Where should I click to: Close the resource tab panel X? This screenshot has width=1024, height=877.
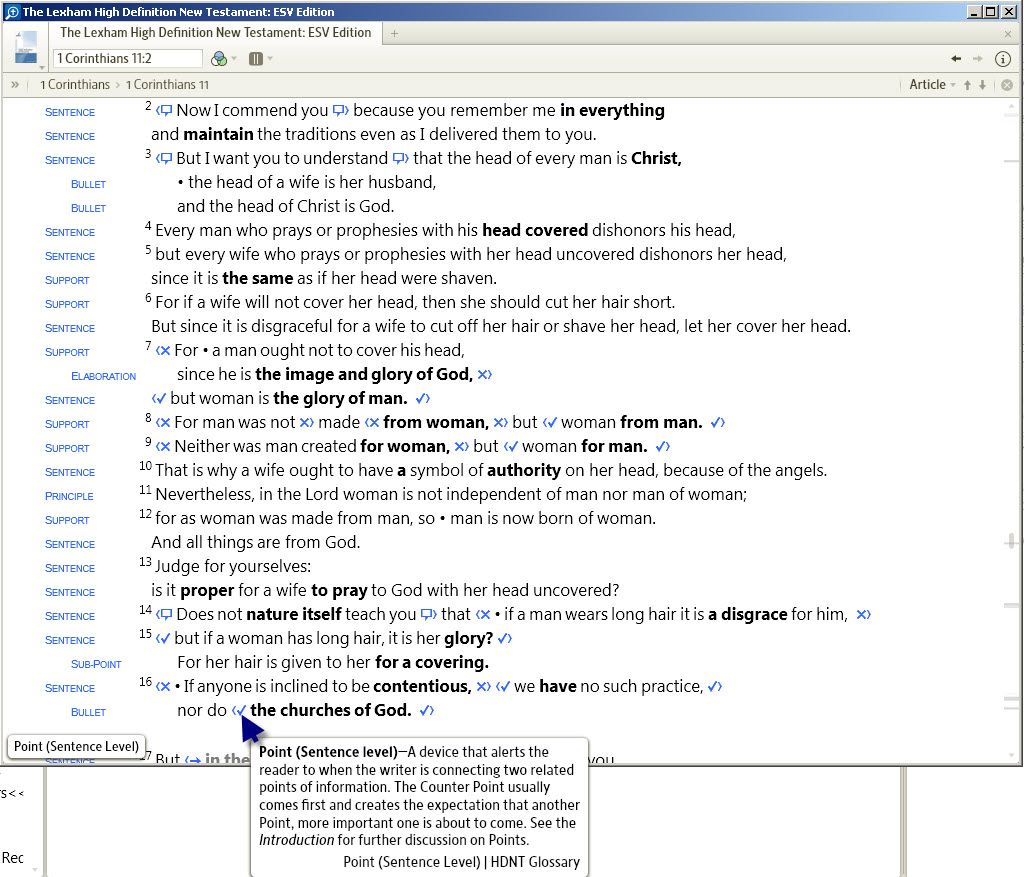[1008, 33]
